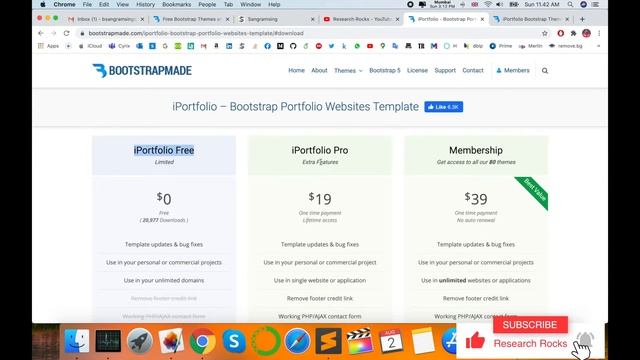Click the $19 price
This screenshot has width=640, height=360.
pyautogui.click(x=320, y=199)
